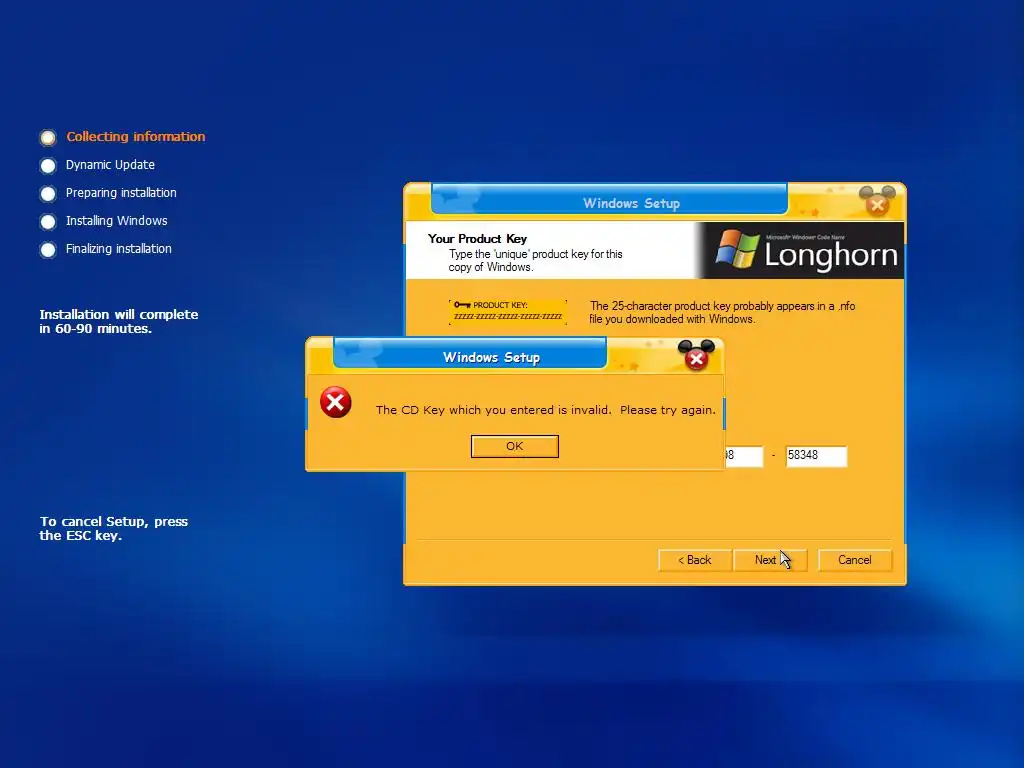
Task: Select the Dynamic Update step bullet
Action: pos(48,166)
